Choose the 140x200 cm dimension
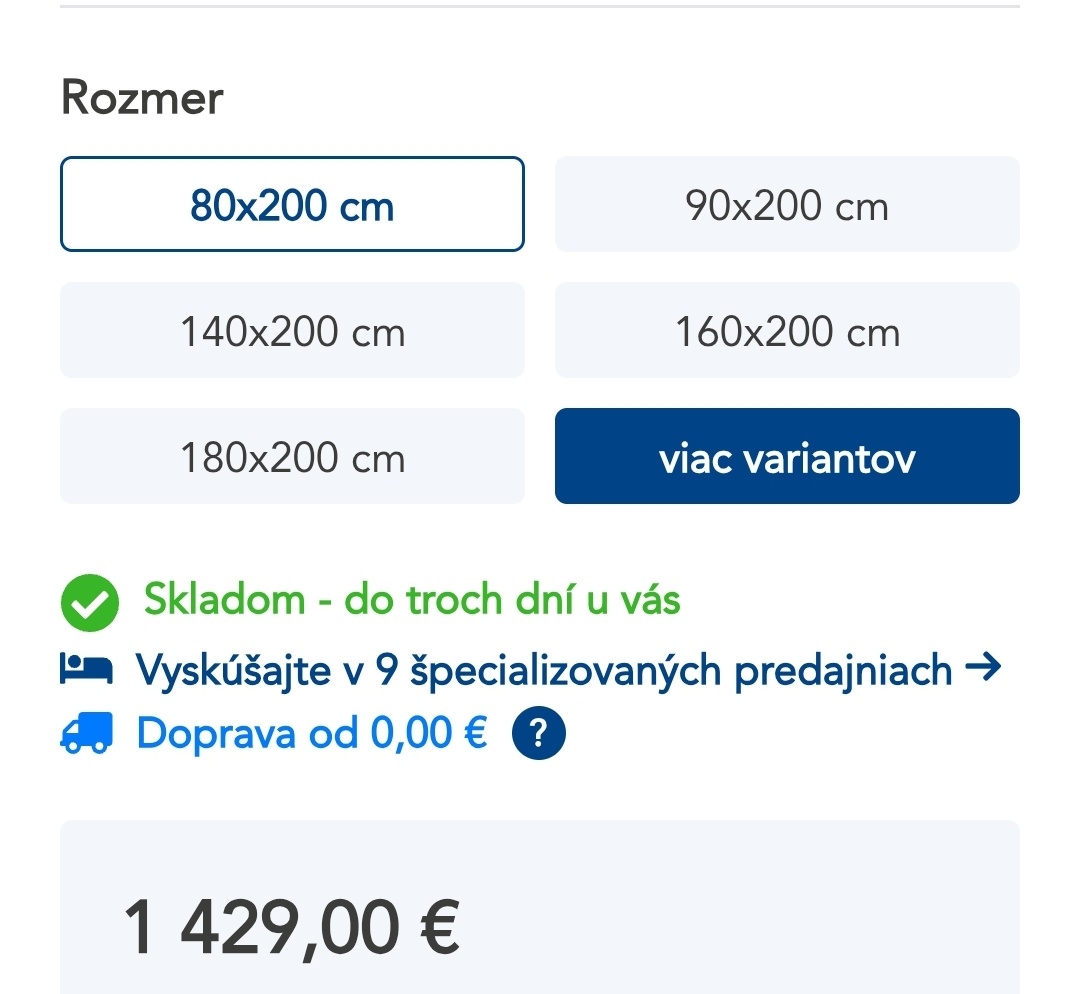Image resolution: width=1080 pixels, height=994 pixels. point(292,330)
